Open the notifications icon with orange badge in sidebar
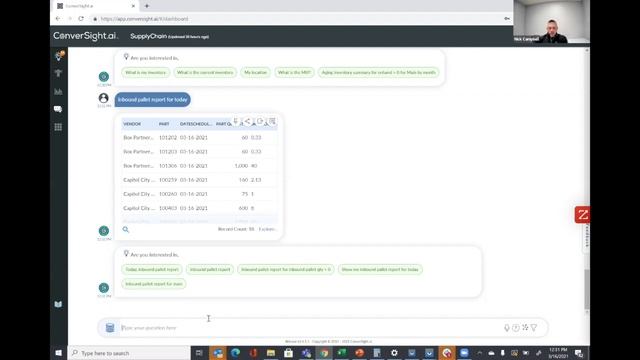Image resolution: width=640 pixels, height=360 pixels. 59,56
